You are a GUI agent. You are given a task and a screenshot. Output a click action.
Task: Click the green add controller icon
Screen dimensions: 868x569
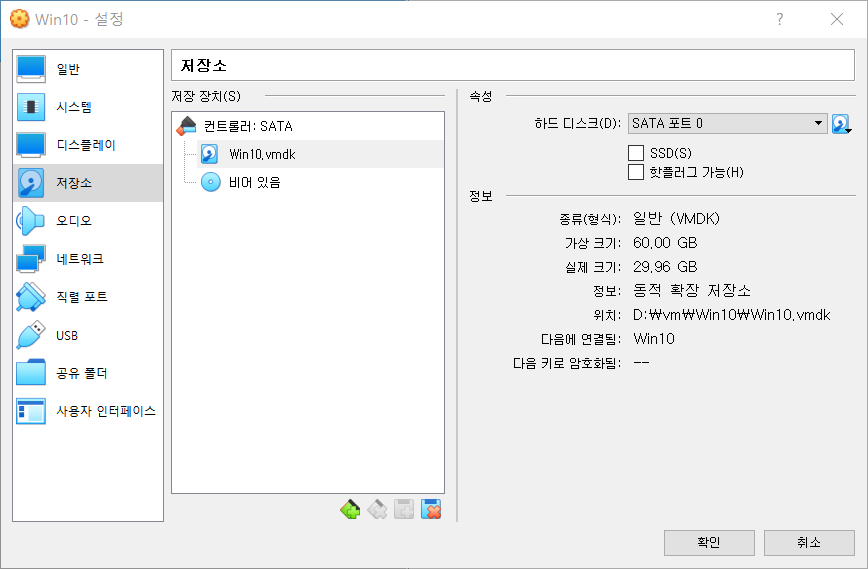tap(350, 509)
